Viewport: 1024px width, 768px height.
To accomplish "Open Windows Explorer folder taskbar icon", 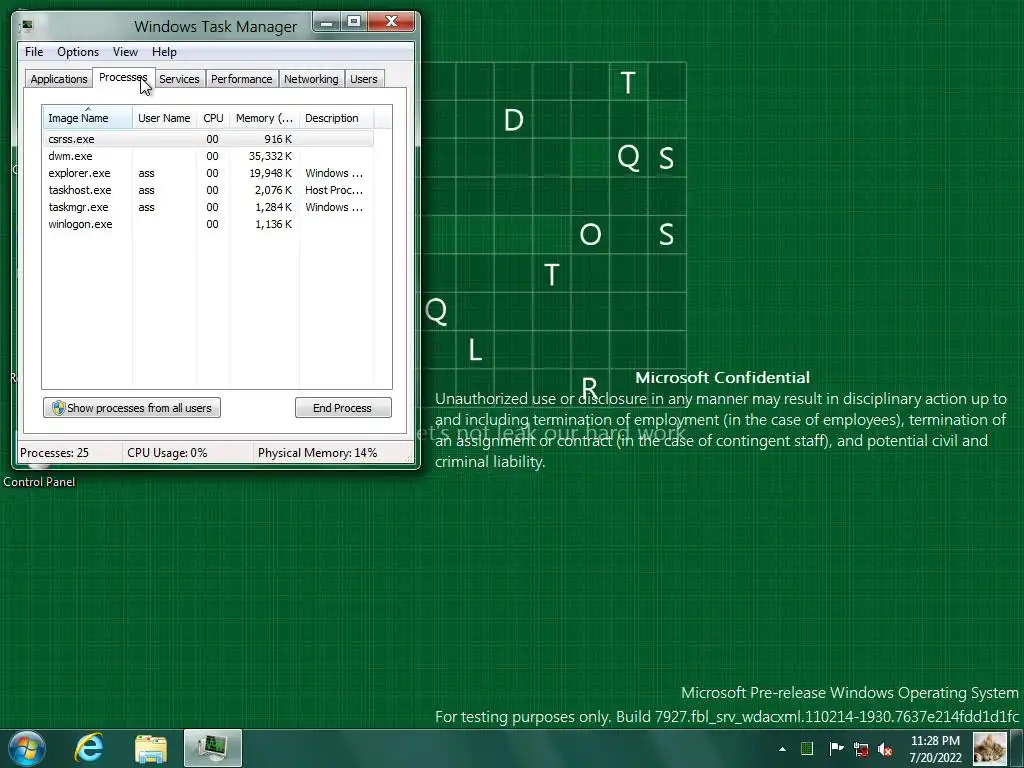I will click(151, 748).
